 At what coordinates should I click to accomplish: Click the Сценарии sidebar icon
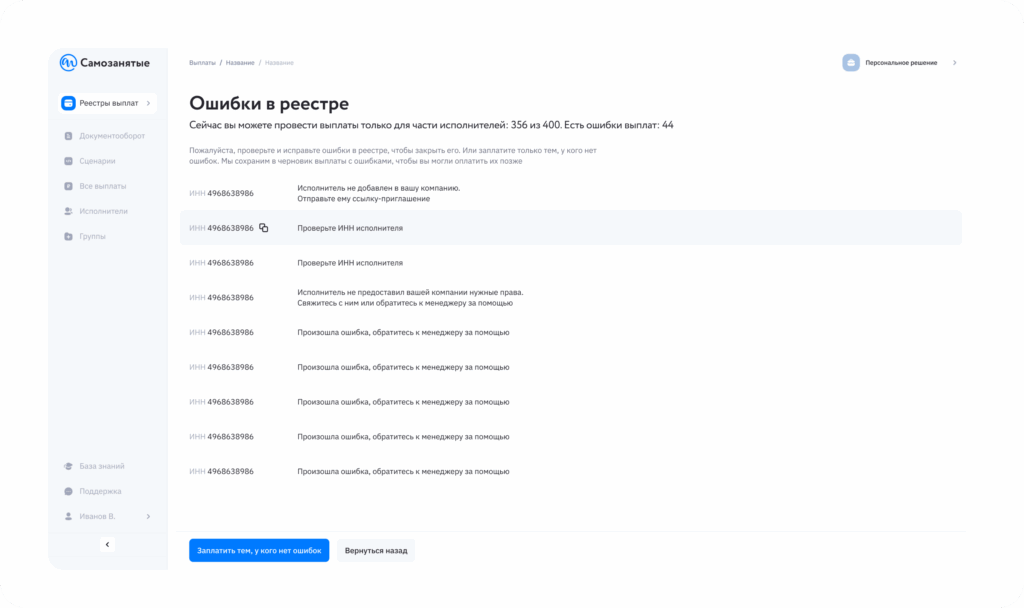tap(68, 161)
